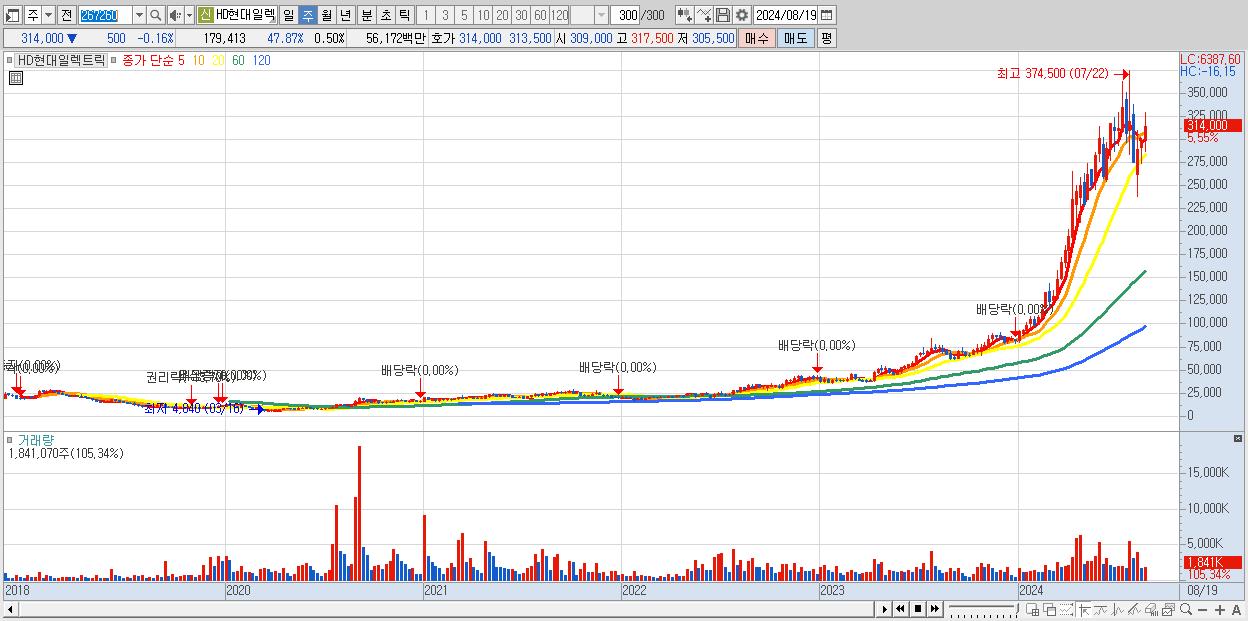Click the 거래량 volume panel label

[38, 439]
